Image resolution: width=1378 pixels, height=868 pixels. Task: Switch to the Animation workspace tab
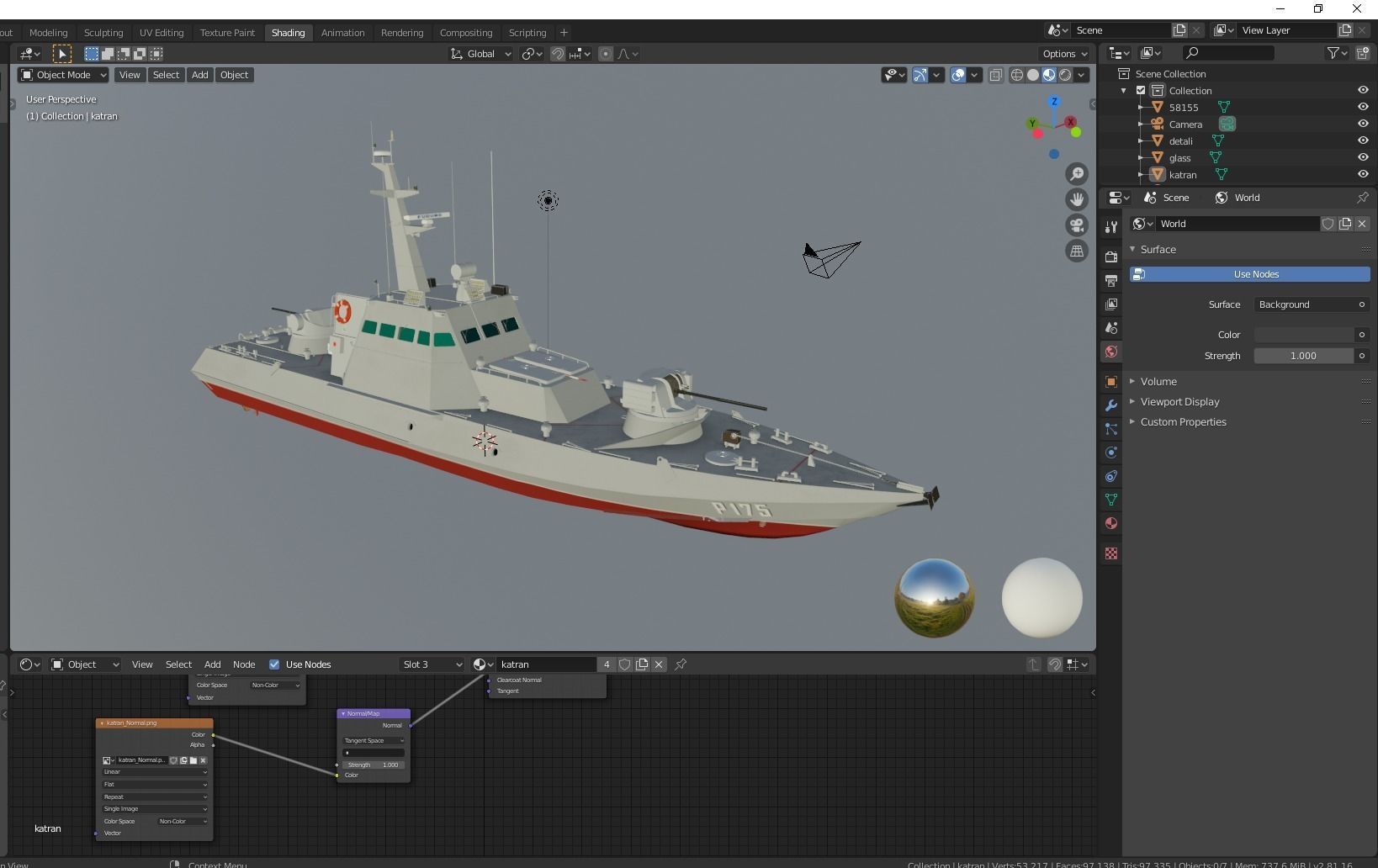tap(342, 33)
